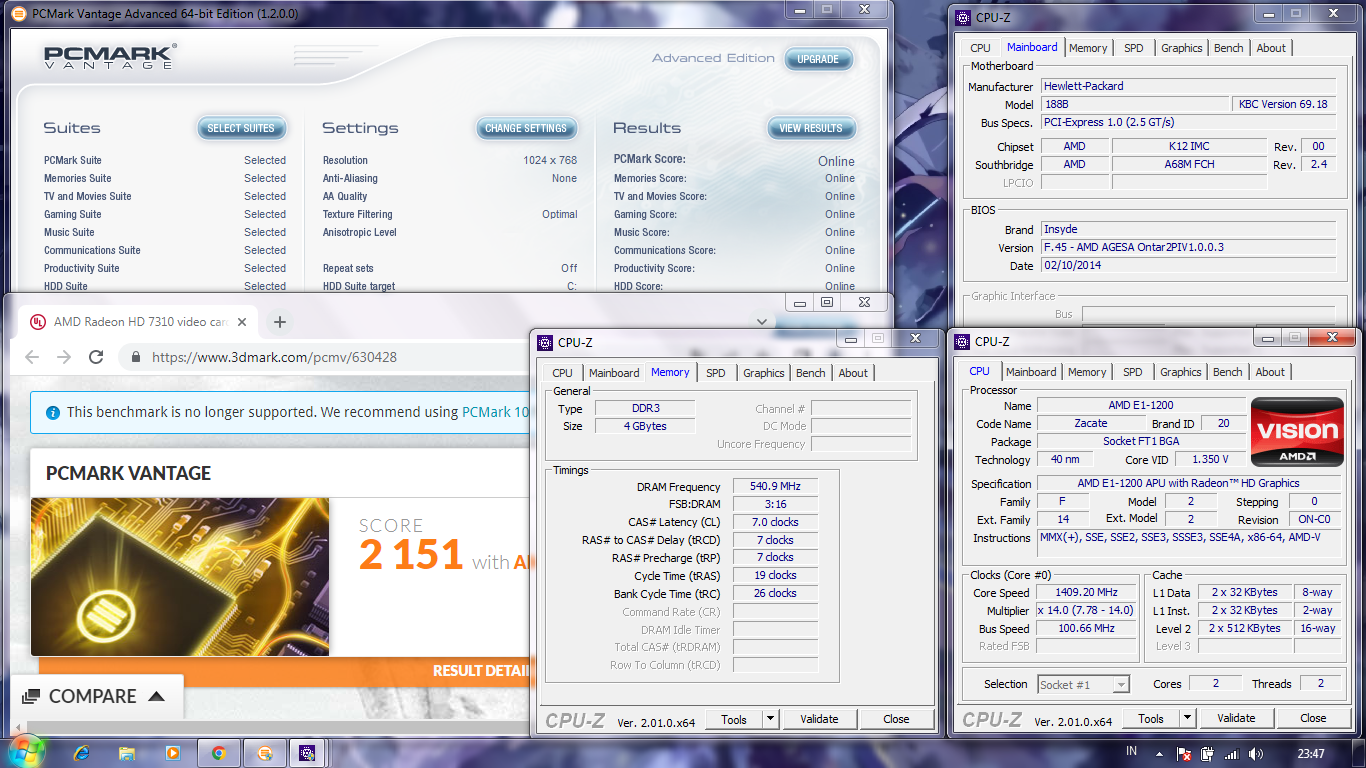Open About tab in the Memory CPU-Z window
Screen dimensions: 1366x768
tap(853, 373)
